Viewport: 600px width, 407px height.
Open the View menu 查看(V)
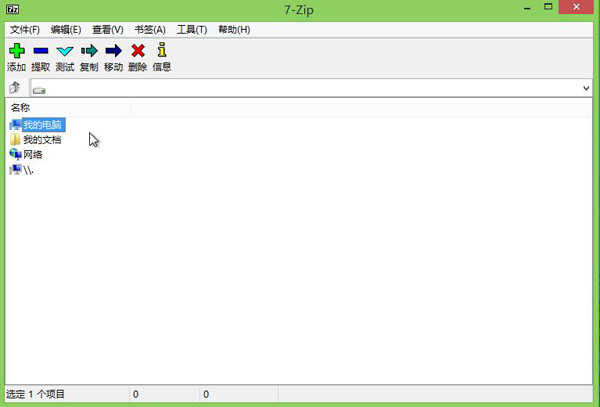tap(108, 30)
